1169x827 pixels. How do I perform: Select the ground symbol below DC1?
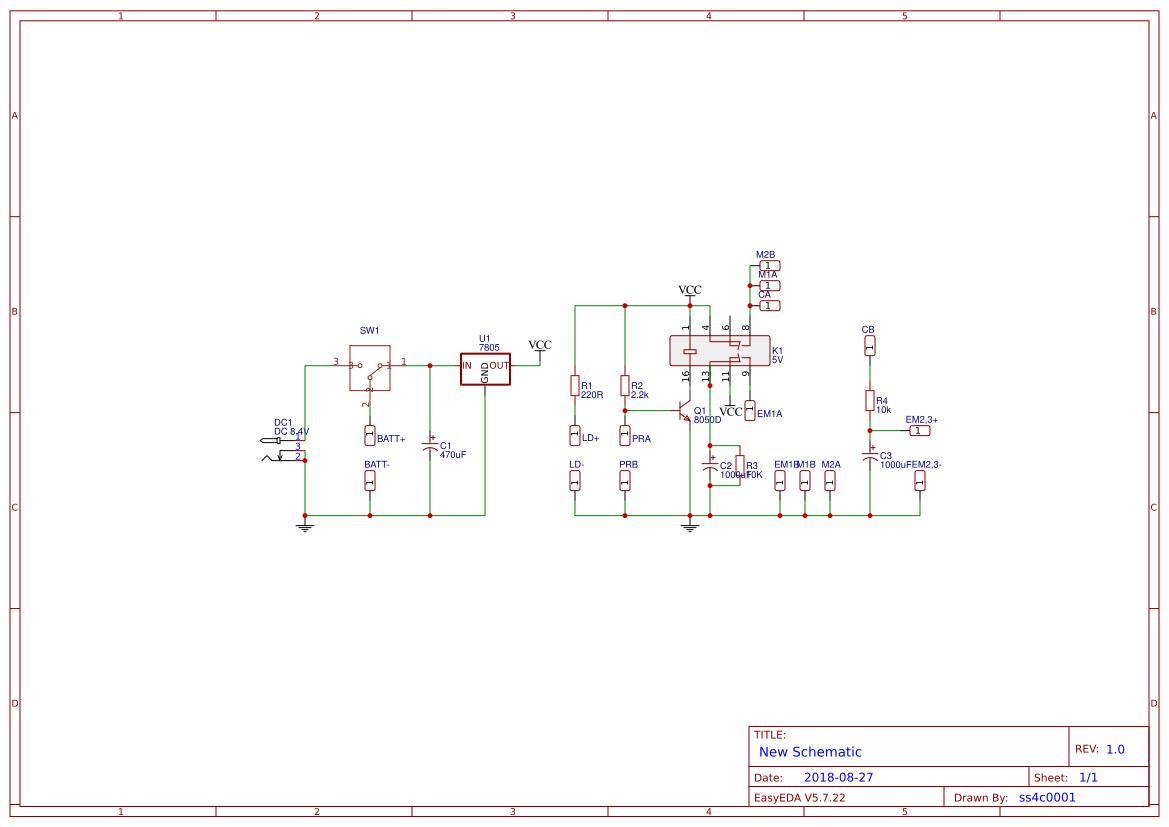[x=305, y=524]
